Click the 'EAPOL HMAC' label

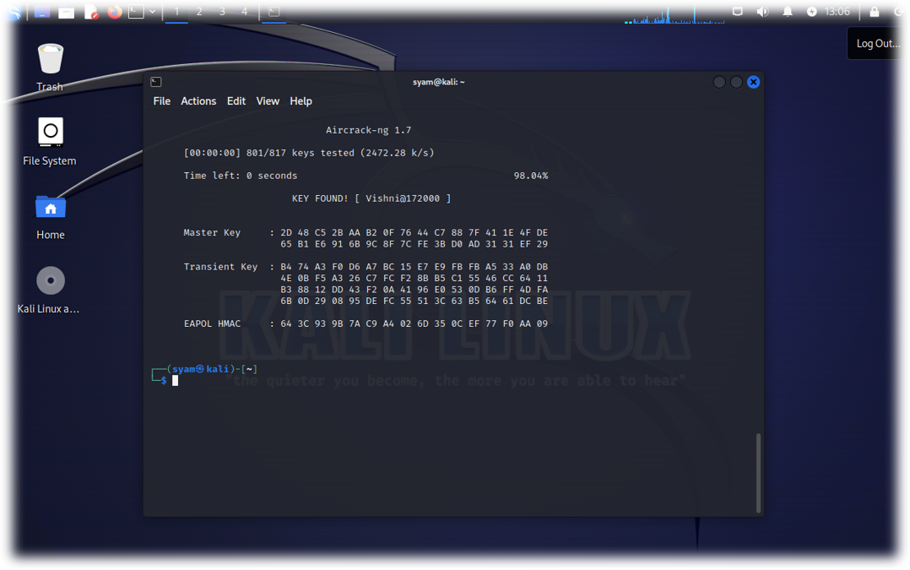(212, 323)
